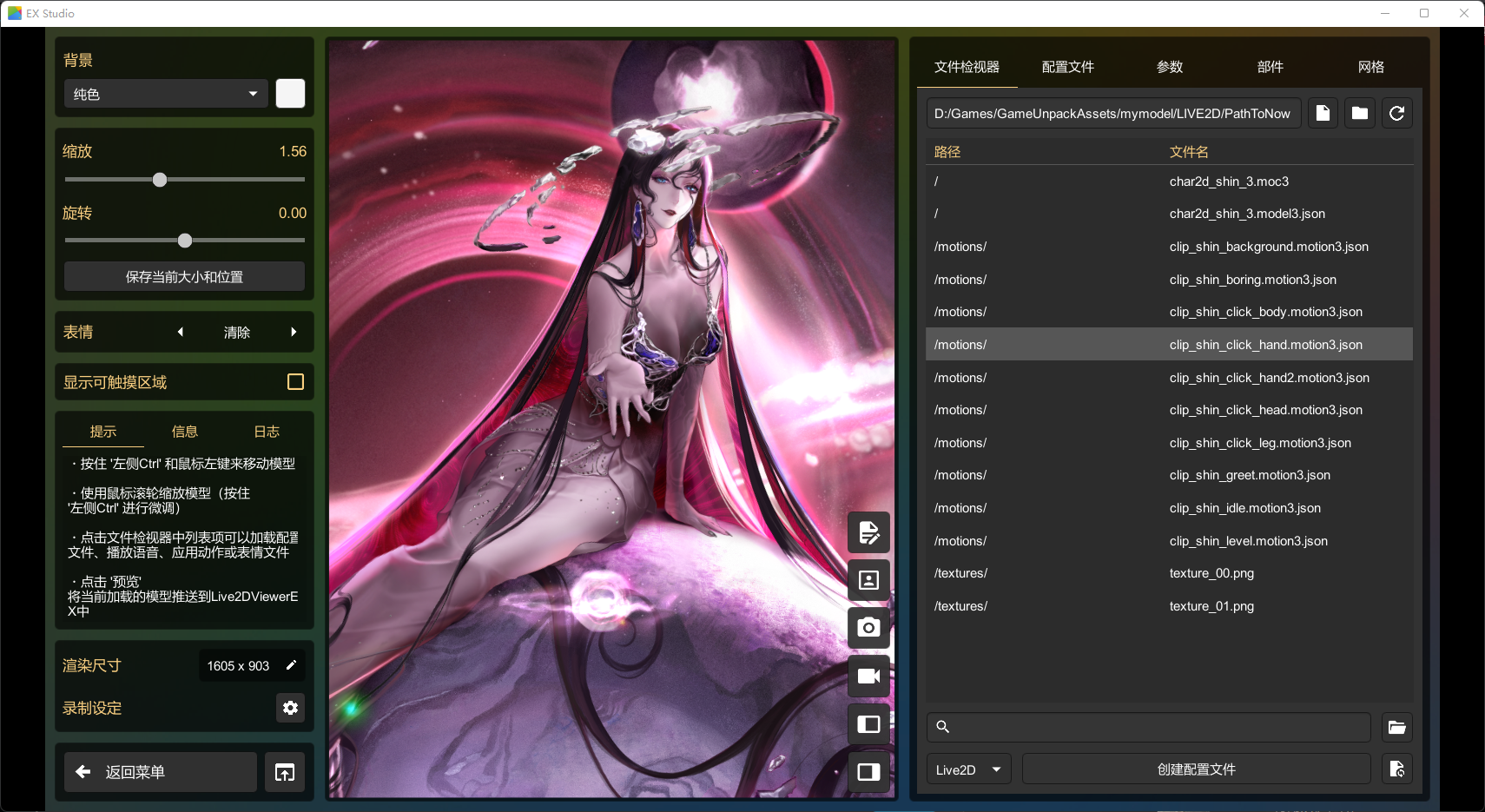Screen dimensions: 1485x812
Task: Open the 纯色 background dropdown
Action: coord(166,94)
